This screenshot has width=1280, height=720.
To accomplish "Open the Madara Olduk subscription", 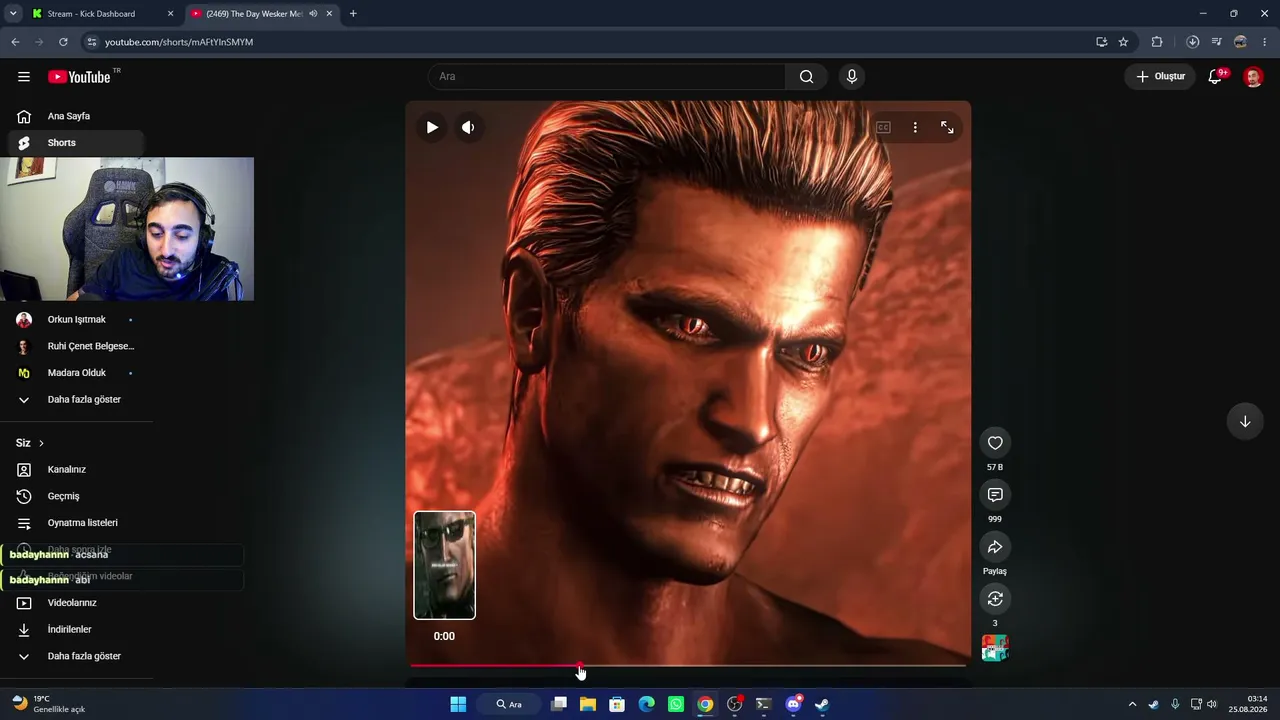I will 76,373.
